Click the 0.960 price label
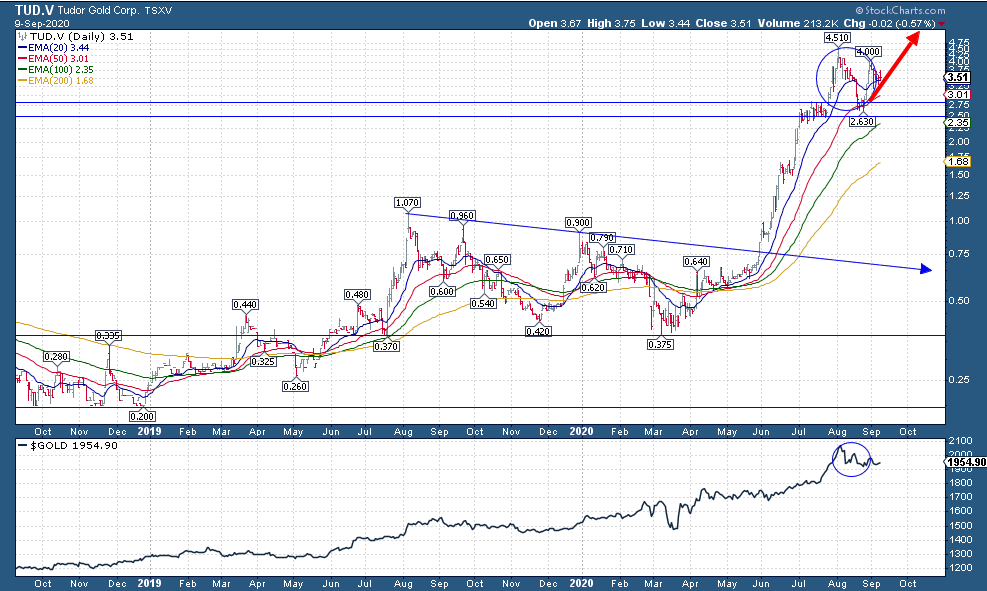The height and width of the screenshot is (591, 987). [x=462, y=216]
